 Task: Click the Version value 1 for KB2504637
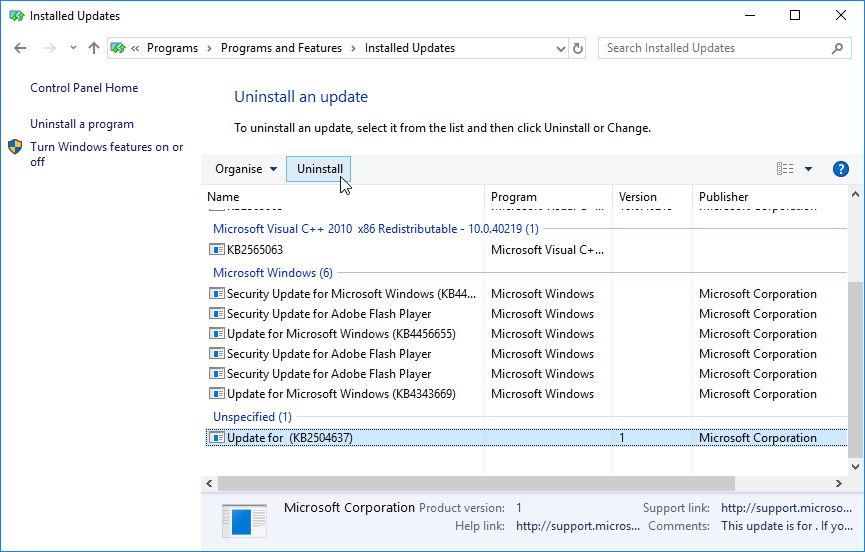click(622, 438)
